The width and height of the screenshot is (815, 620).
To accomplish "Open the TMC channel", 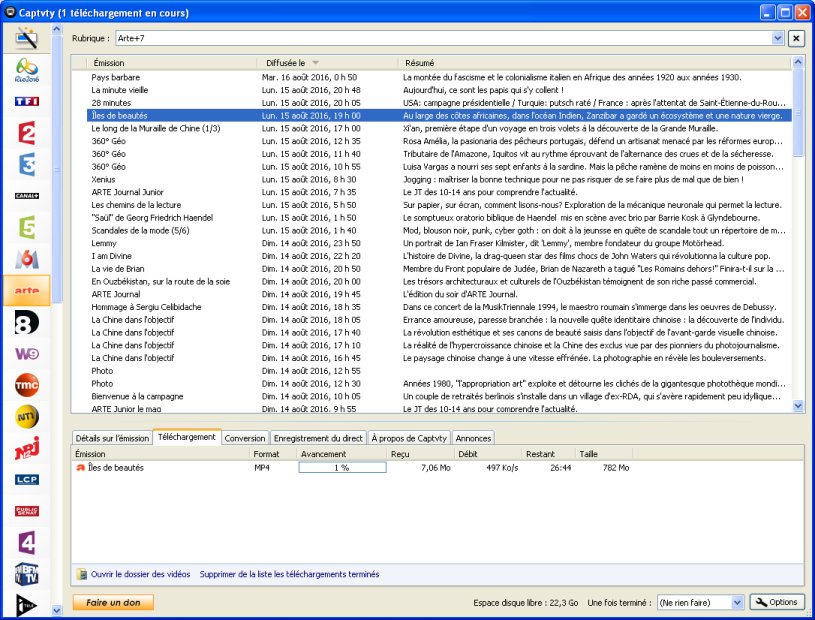I will coord(26,384).
